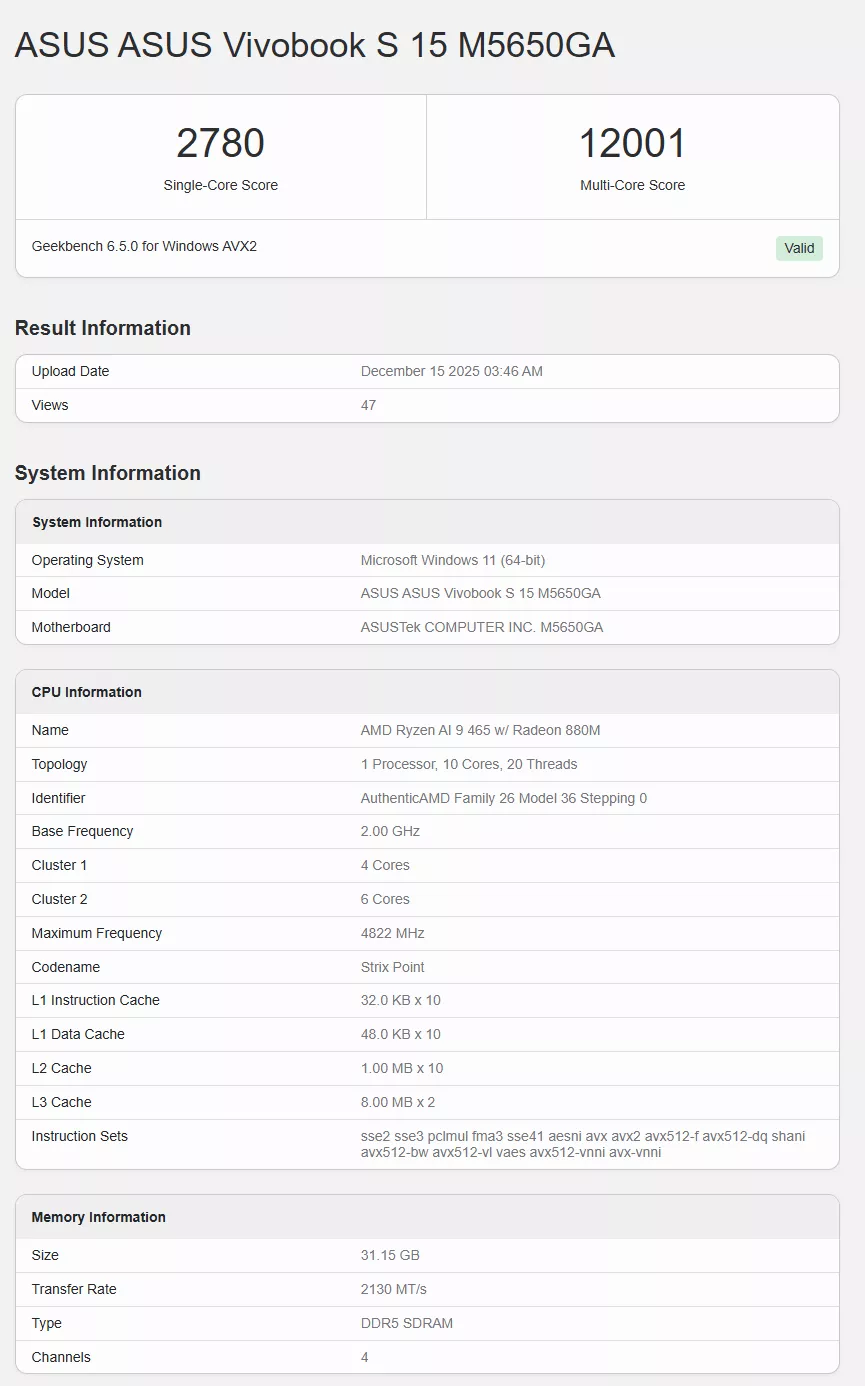Click the Views count 47

(x=368, y=405)
